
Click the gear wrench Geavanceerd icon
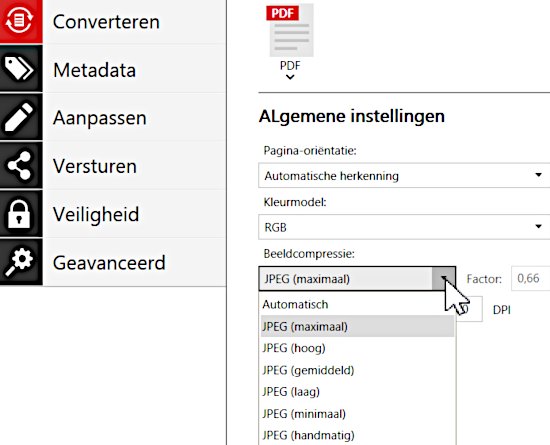tap(21, 262)
